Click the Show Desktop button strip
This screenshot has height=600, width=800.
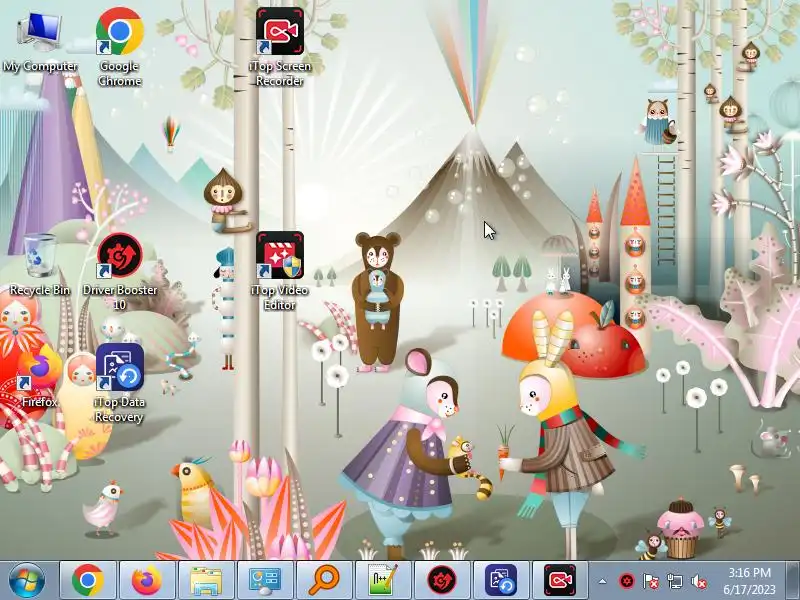pyautogui.click(x=793, y=581)
